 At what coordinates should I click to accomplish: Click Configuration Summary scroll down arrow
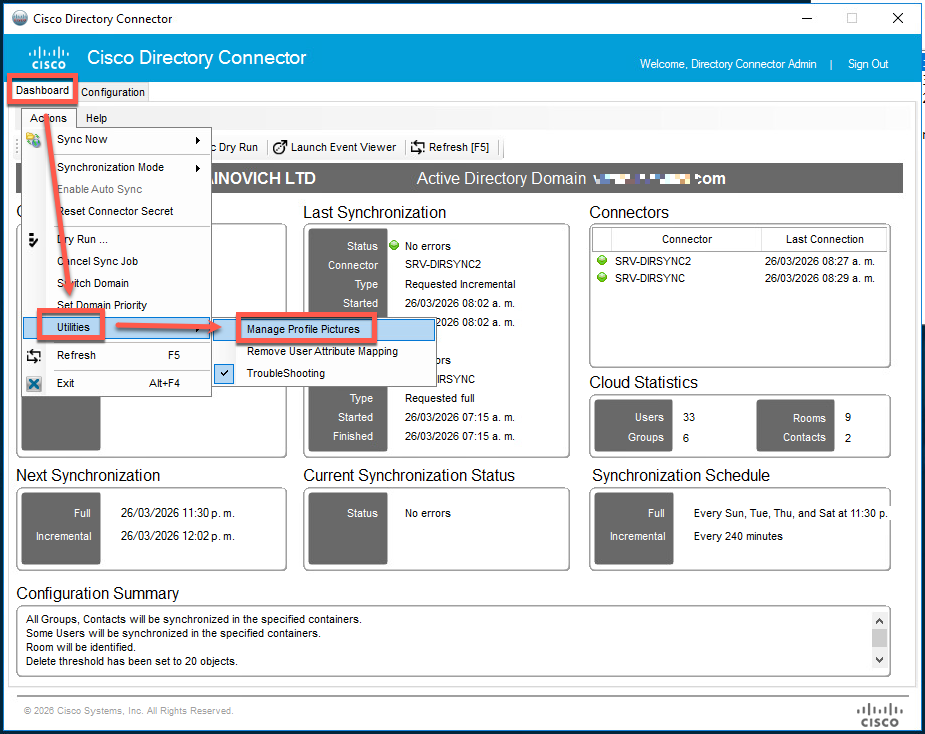[x=879, y=660]
